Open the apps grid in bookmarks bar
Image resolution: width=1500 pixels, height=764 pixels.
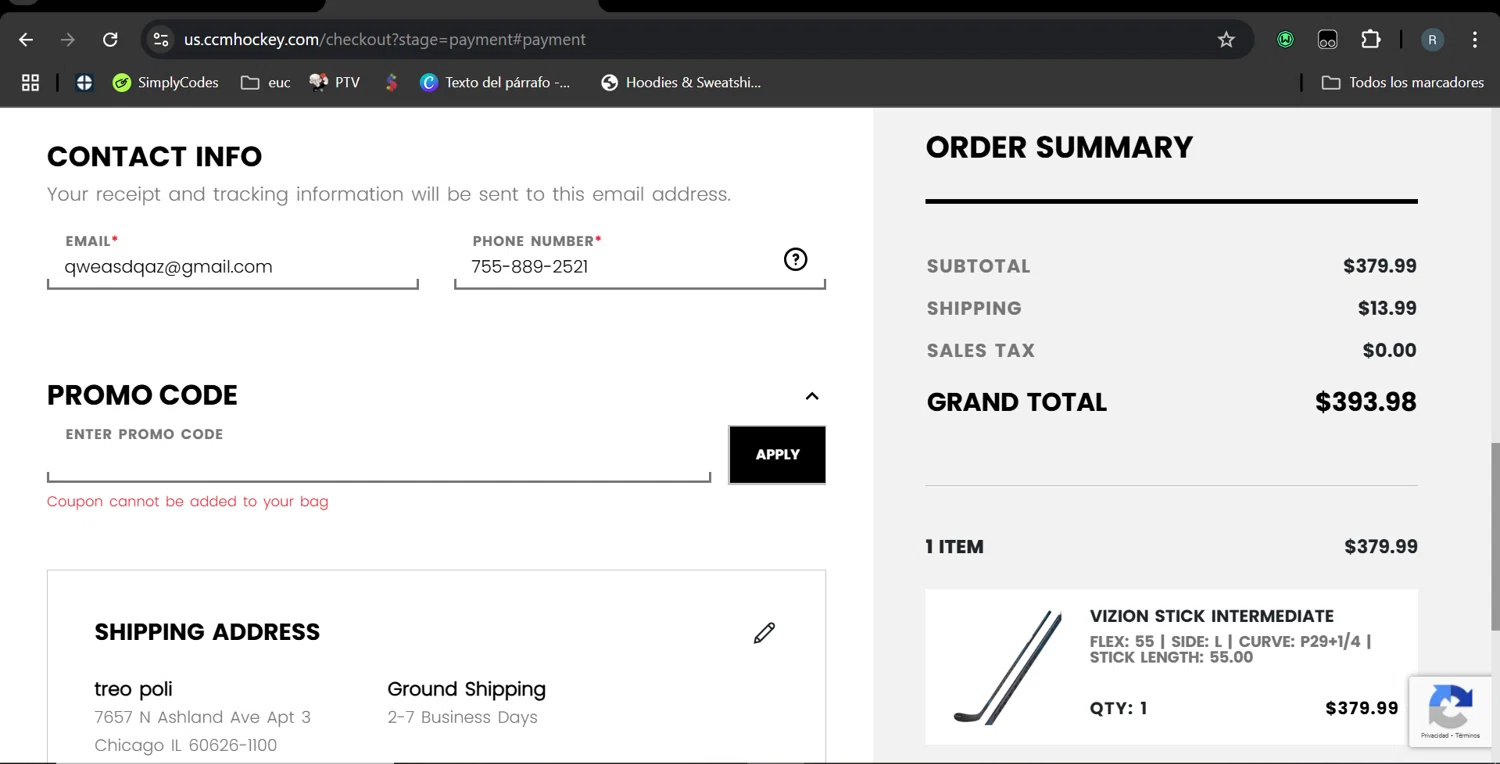[30, 83]
